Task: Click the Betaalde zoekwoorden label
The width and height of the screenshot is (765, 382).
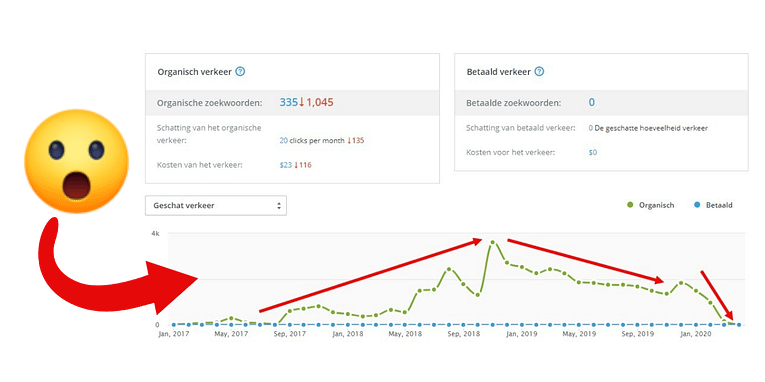Action: pos(514,103)
